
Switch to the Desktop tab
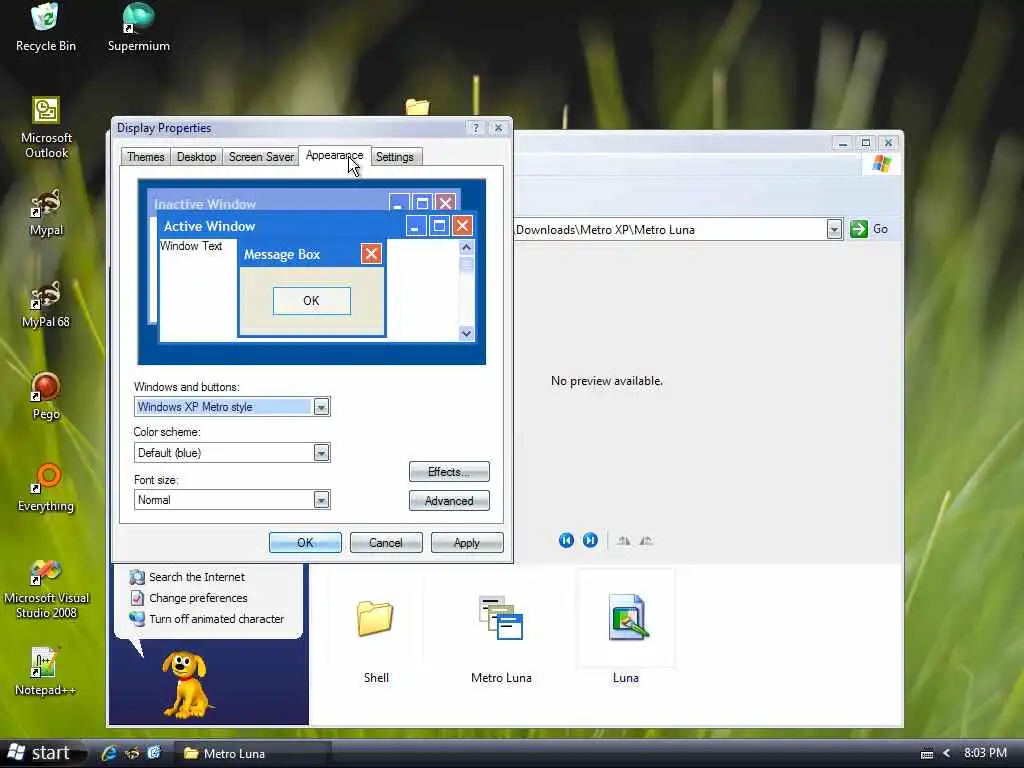pyautogui.click(x=197, y=157)
